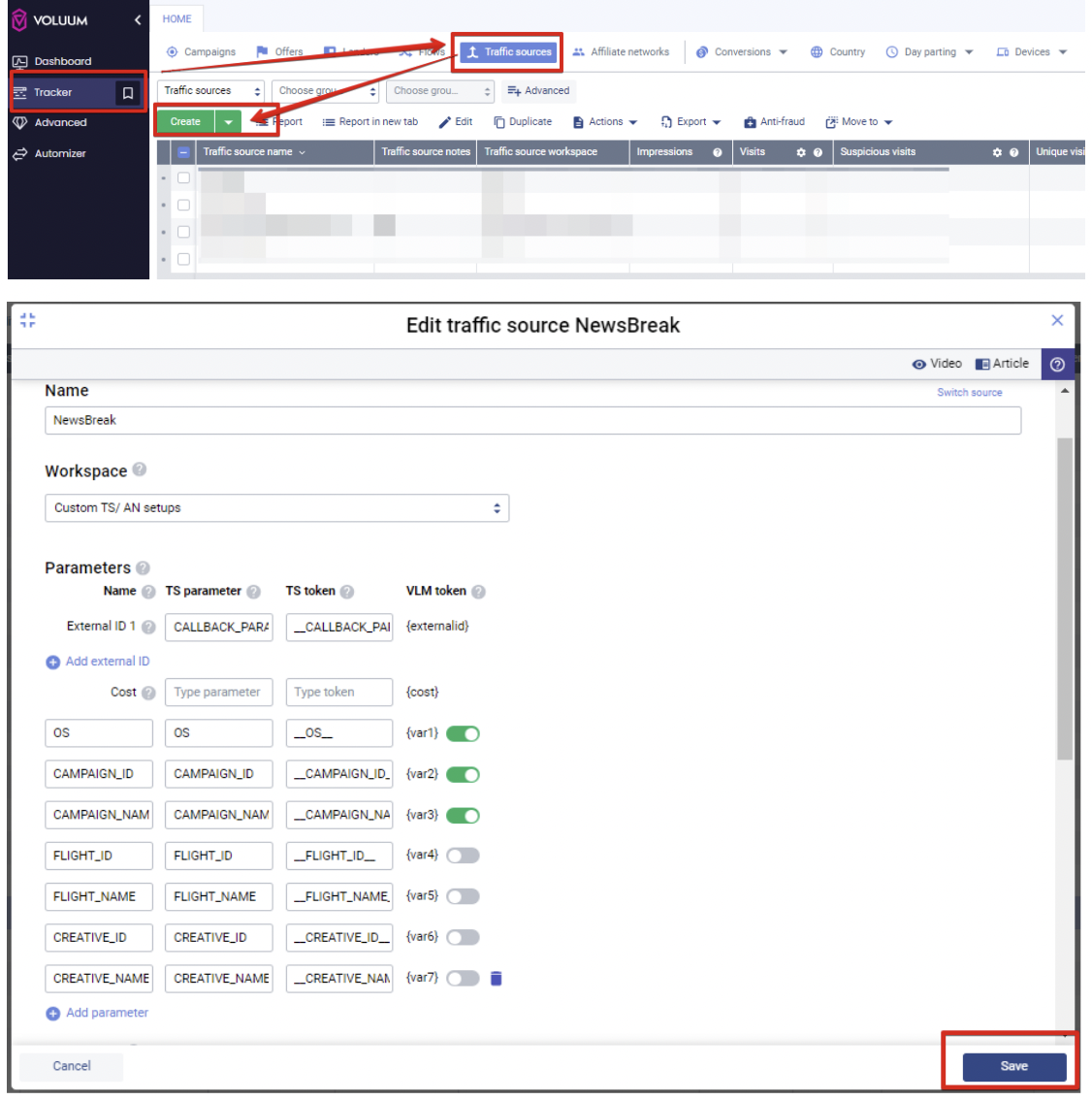Open the Country report tab
This screenshot has width=1092, height=1100.
(838, 52)
